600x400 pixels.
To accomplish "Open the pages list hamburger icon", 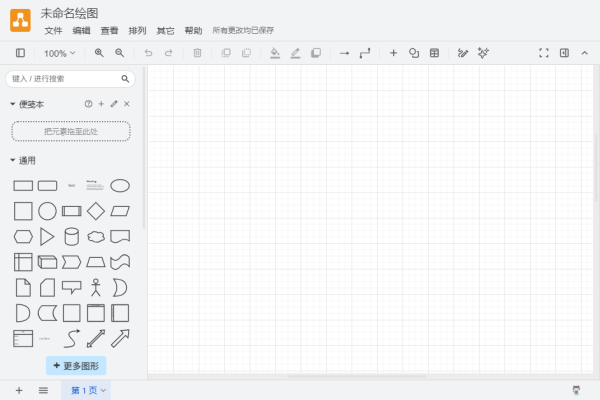I will click(x=43, y=390).
